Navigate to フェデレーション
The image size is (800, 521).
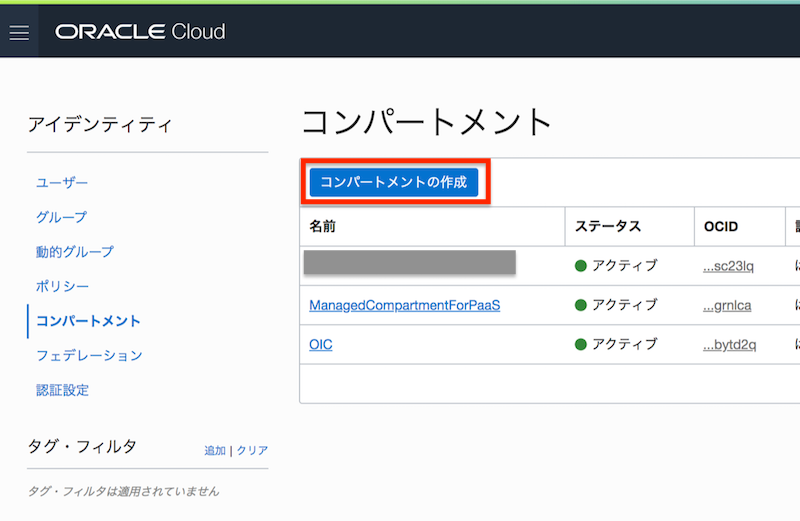point(89,355)
